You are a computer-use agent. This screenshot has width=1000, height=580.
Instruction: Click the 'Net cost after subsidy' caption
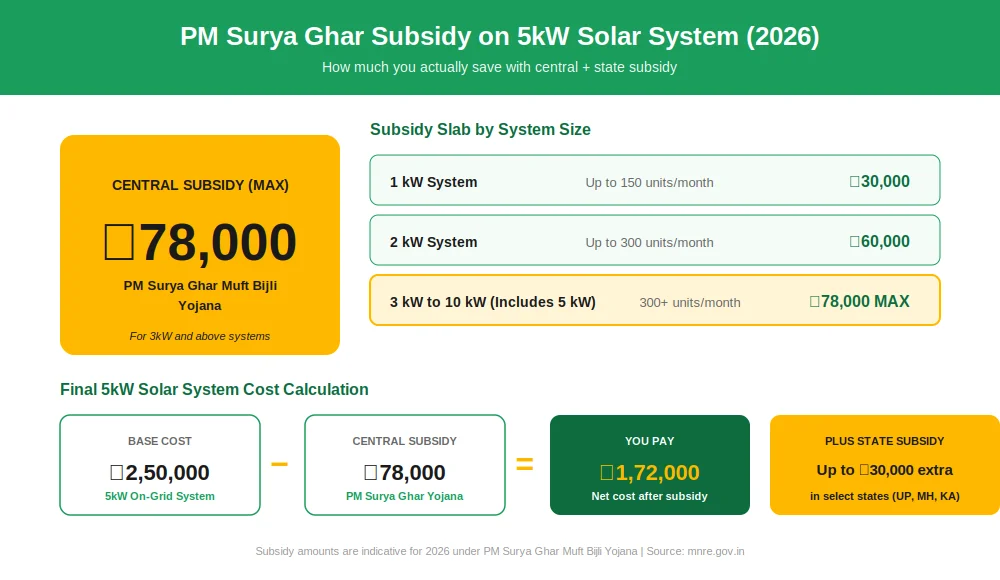[649, 496]
